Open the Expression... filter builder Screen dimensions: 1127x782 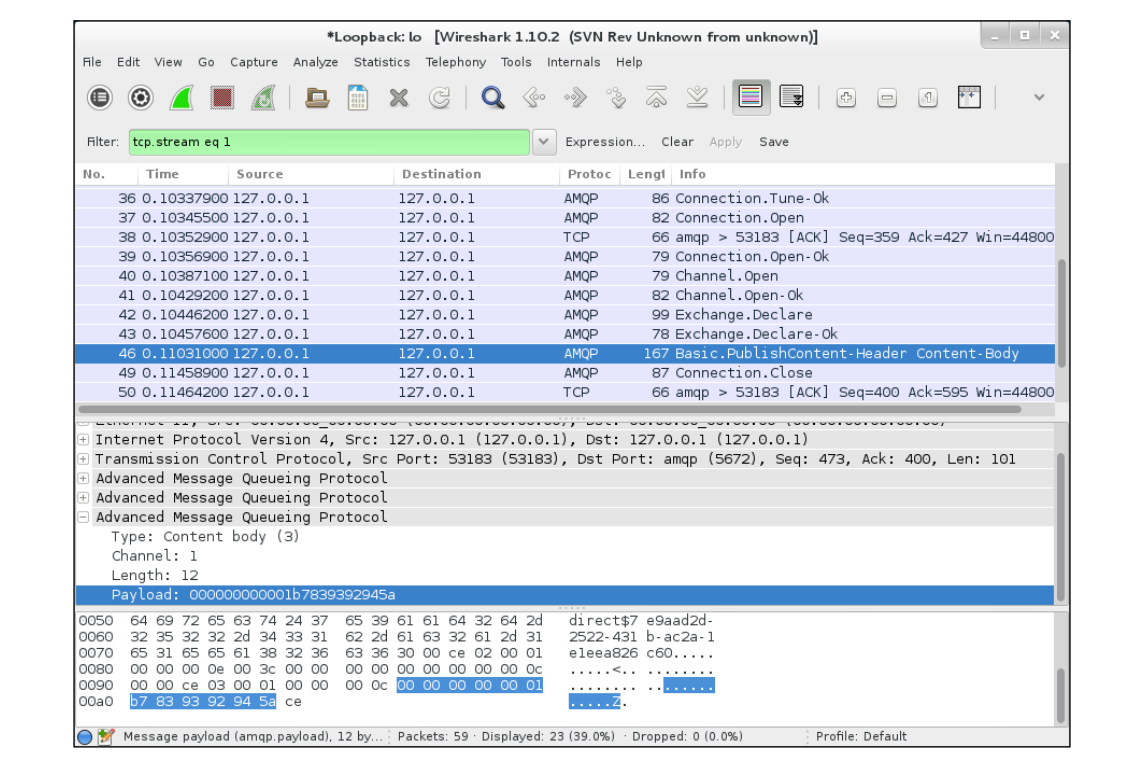[x=605, y=142]
